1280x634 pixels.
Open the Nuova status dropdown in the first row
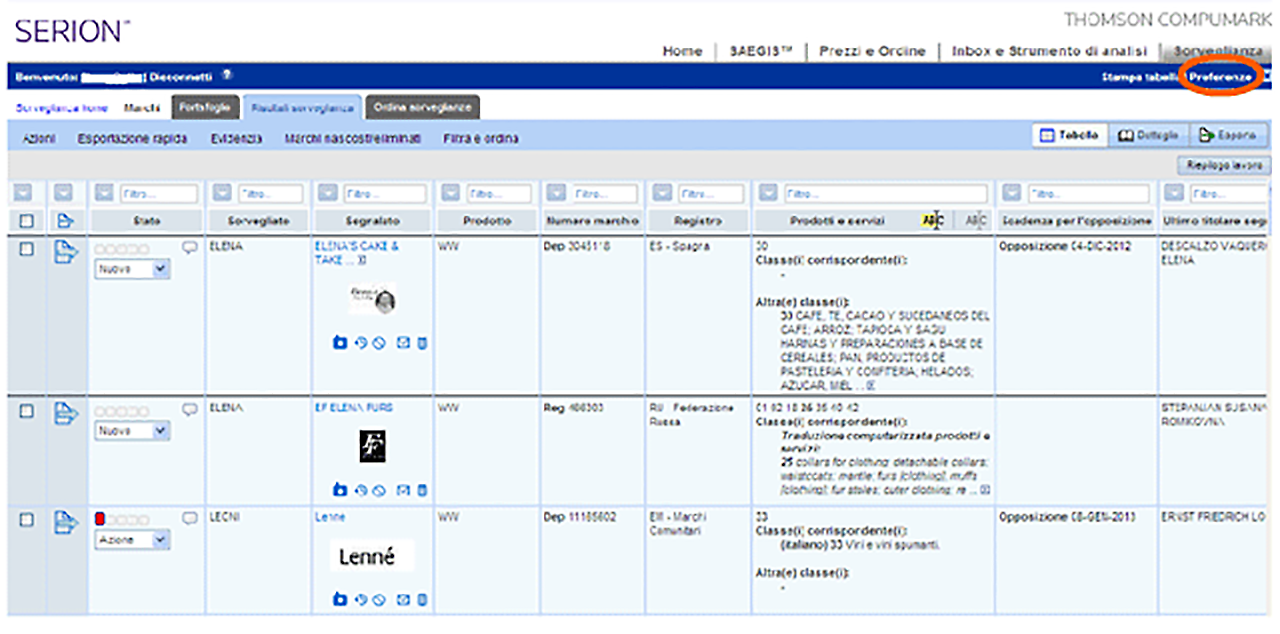tap(132, 269)
